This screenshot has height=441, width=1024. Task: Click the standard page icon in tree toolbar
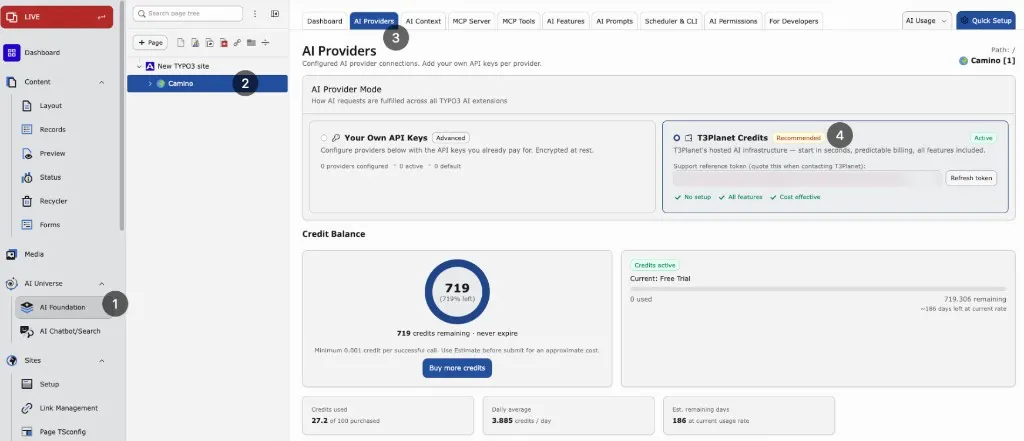tap(180, 42)
